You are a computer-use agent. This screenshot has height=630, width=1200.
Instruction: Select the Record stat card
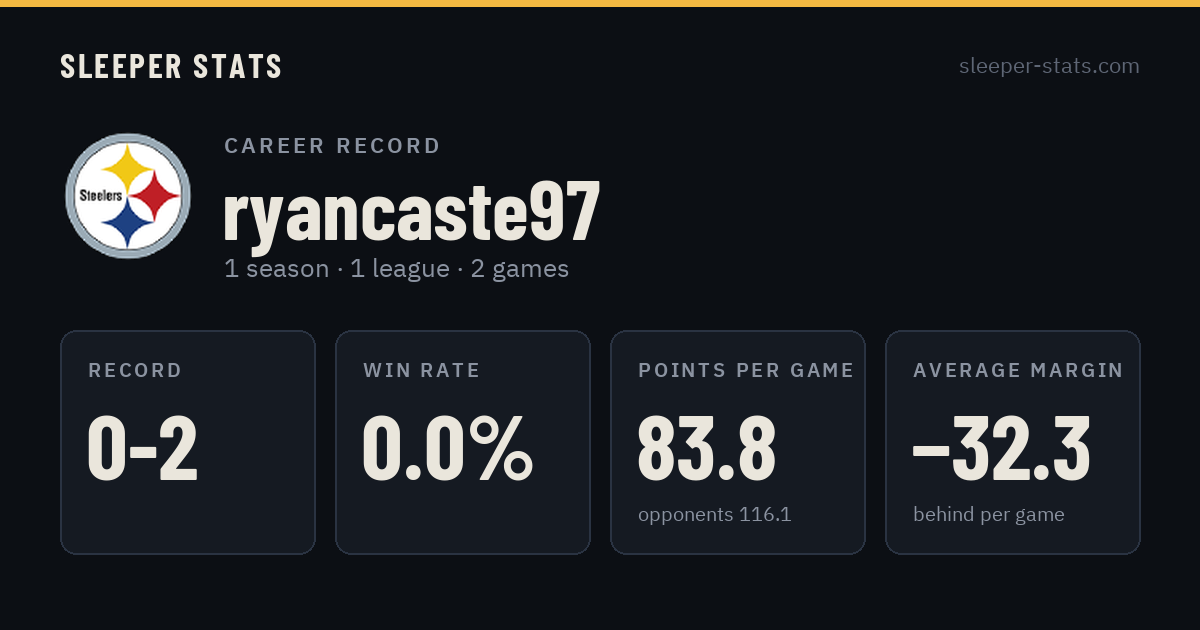click(x=188, y=442)
